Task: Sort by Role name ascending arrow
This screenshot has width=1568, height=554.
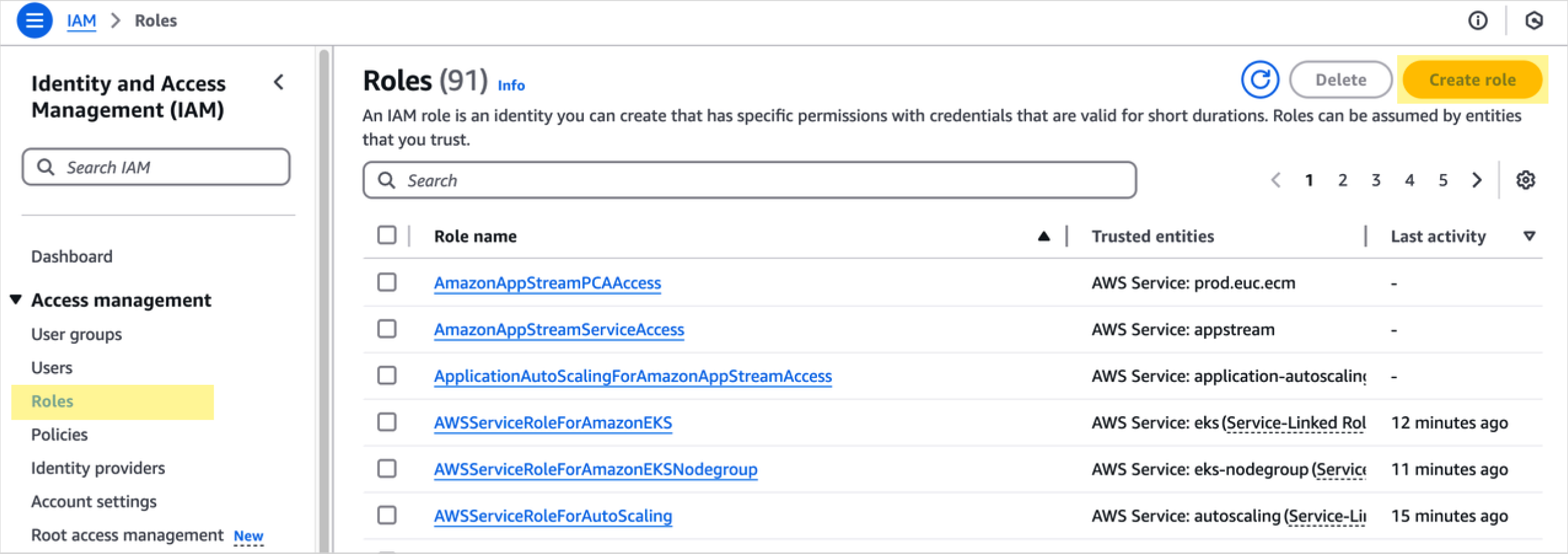Action: (x=1044, y=237)
